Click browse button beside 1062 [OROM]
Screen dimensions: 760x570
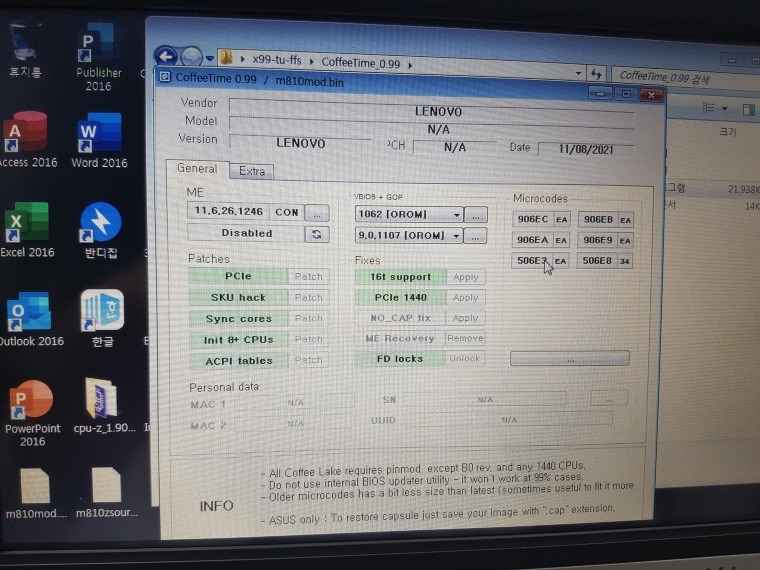[475, 215]
